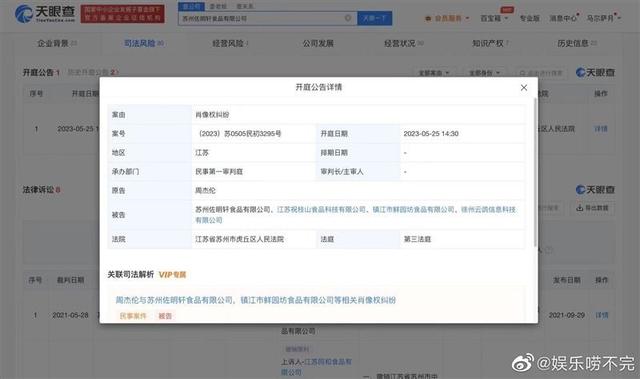This screenshot has width=640, height=379.
Task: Clear the search box with the X icon
Action: 348,18
